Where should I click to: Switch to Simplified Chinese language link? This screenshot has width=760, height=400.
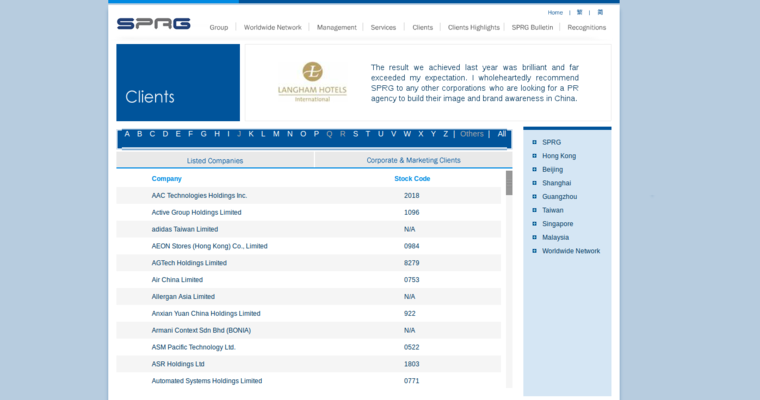click(x=600, y=13)
